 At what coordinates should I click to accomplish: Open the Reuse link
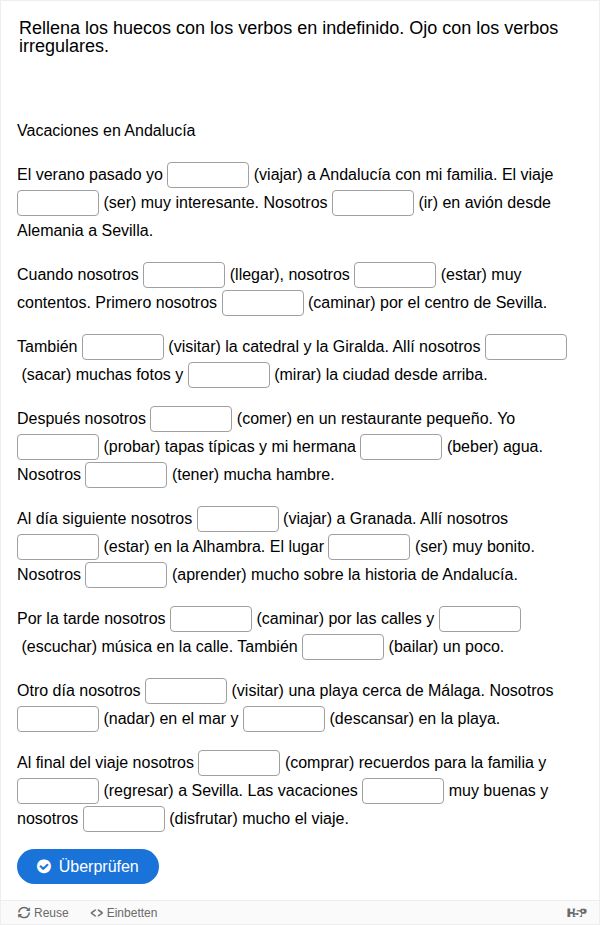click(x=44, y=912)
